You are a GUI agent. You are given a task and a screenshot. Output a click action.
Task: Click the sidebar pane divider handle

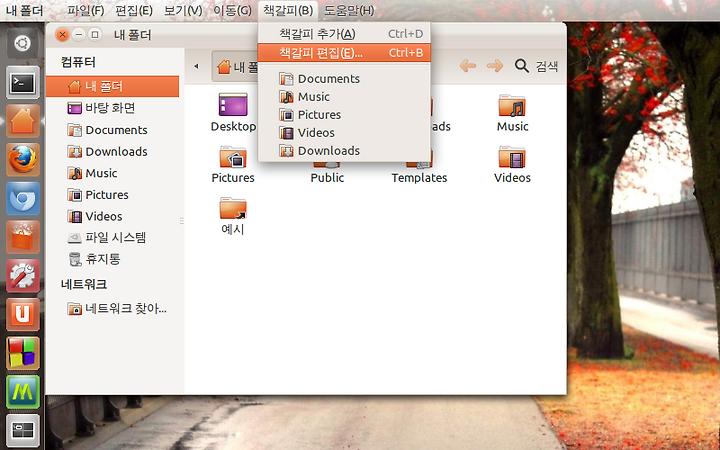(x=182, y=221)
